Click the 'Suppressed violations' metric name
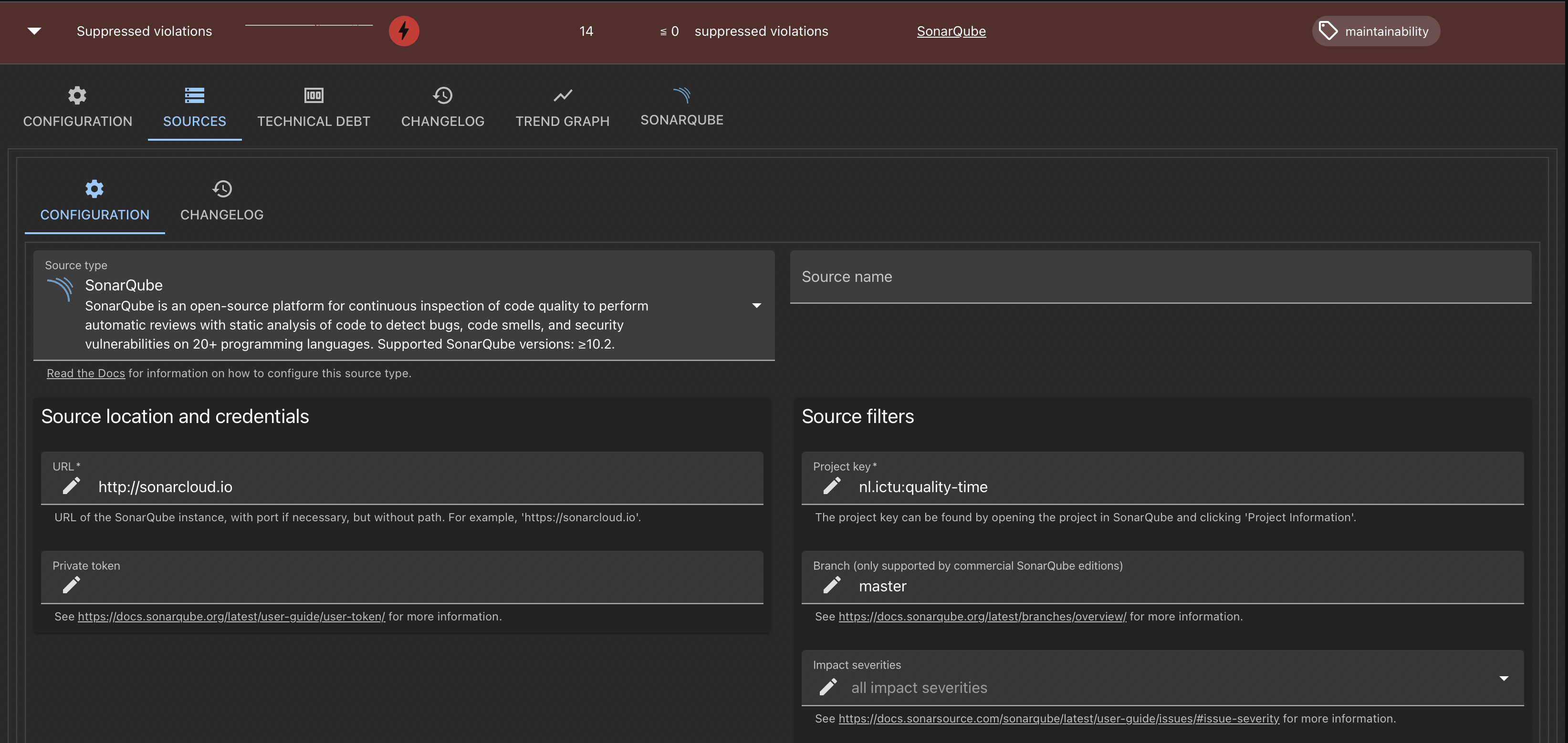Screen dimensions: 1568x743 [x=144, y=31]
